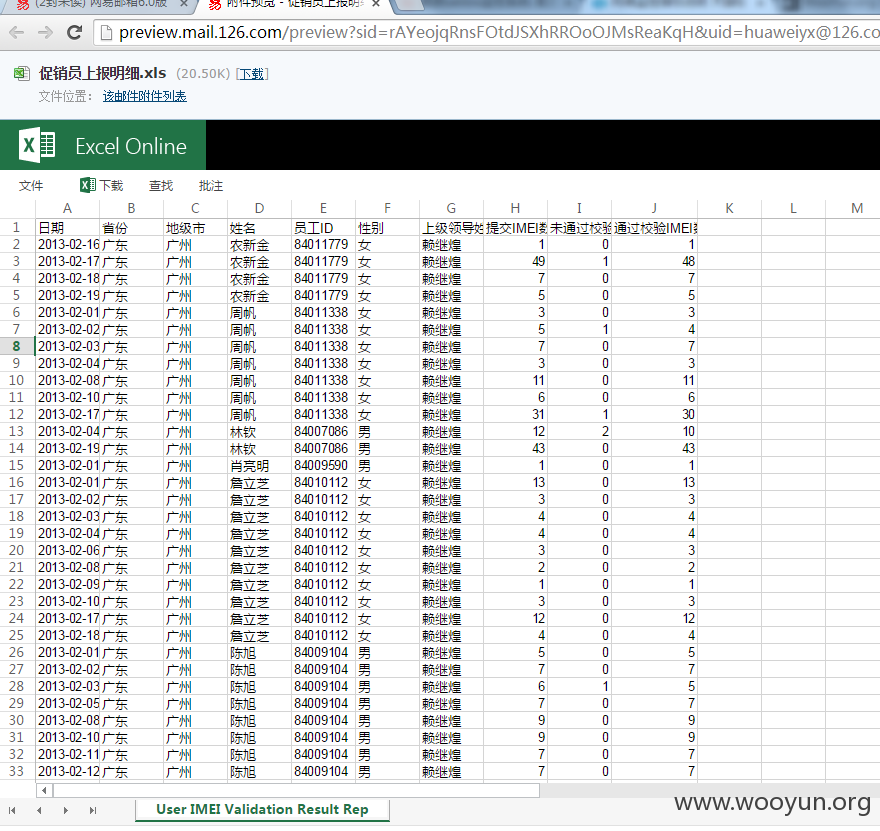Click date cell 2013-02-16 in row 2
Screen dimensions: 880x831
tap(67, 245)
